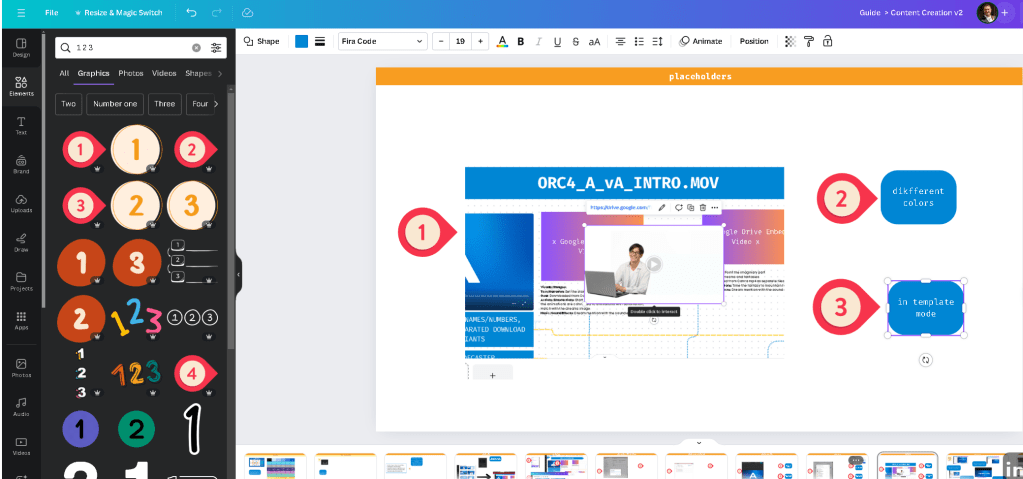Image resolution: width=1023 pixels, height=479 pixels.
Task: Check the cloud save status icon
Action: [247, 12]
